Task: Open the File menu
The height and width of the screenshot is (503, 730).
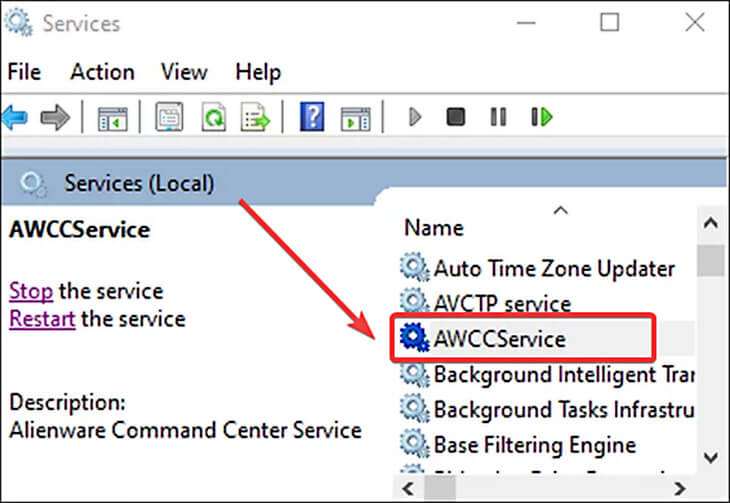Action: (24, 72)
